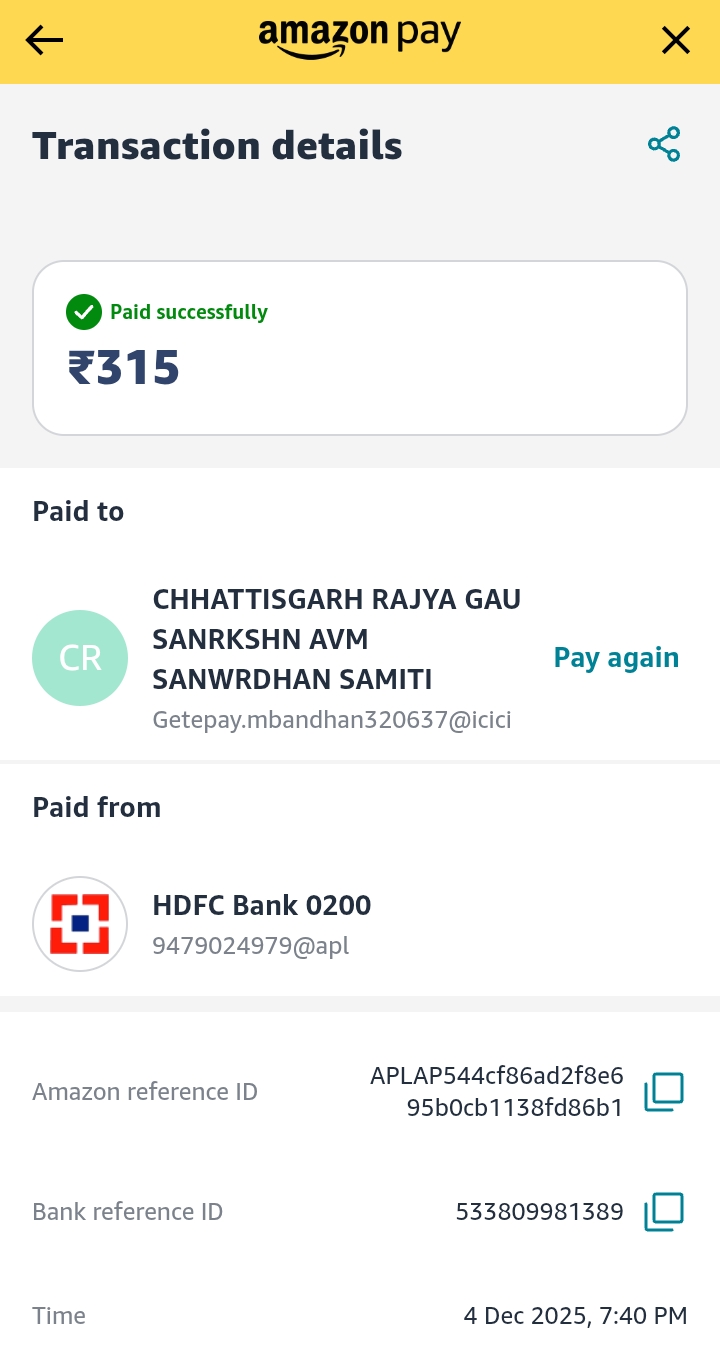The image size is (720, 1369).
Task: Select the payee name Chhattisgarh Rajya Gau
Action: (336, 640)
